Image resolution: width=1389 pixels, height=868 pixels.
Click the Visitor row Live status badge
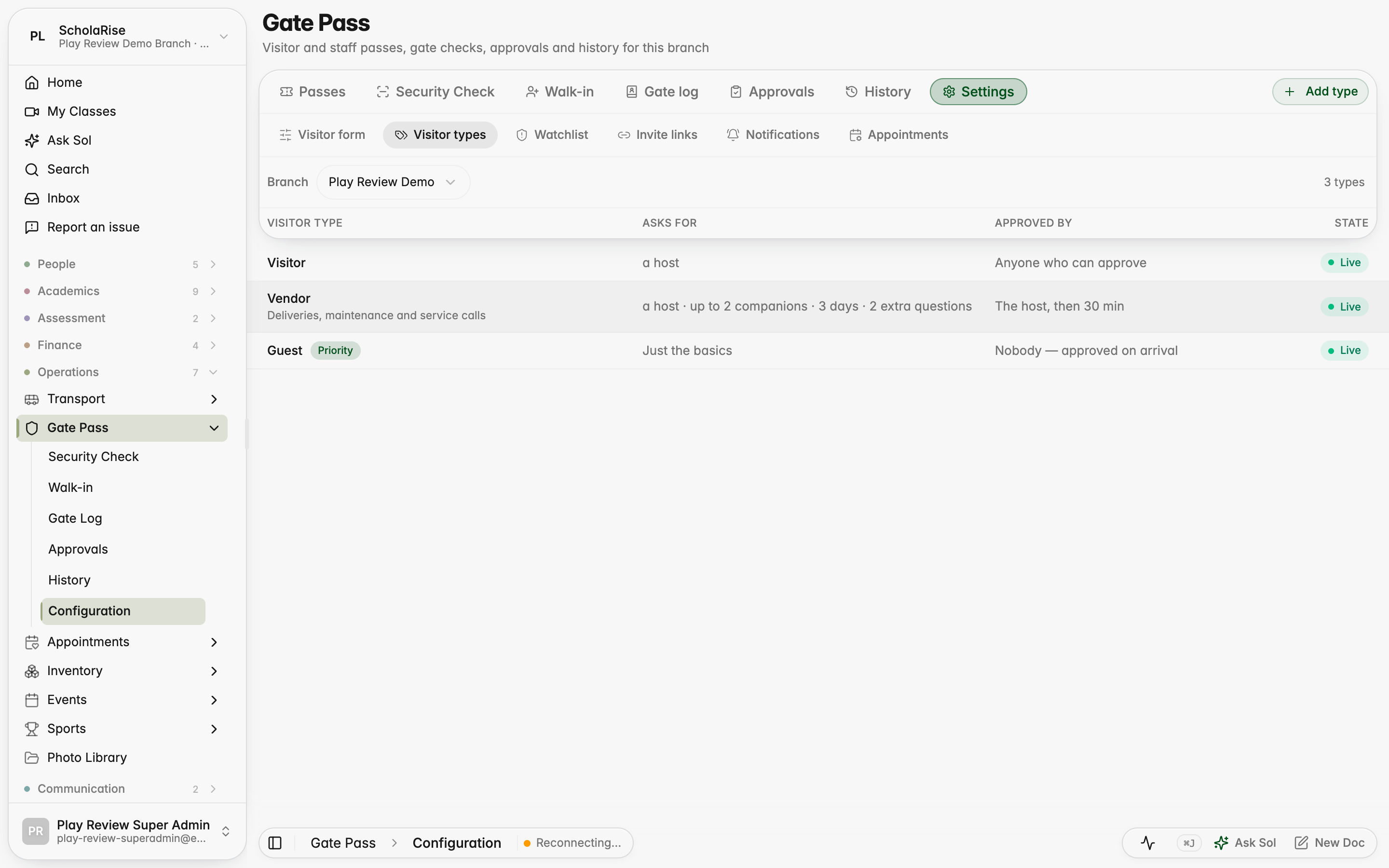(1344, 263)
